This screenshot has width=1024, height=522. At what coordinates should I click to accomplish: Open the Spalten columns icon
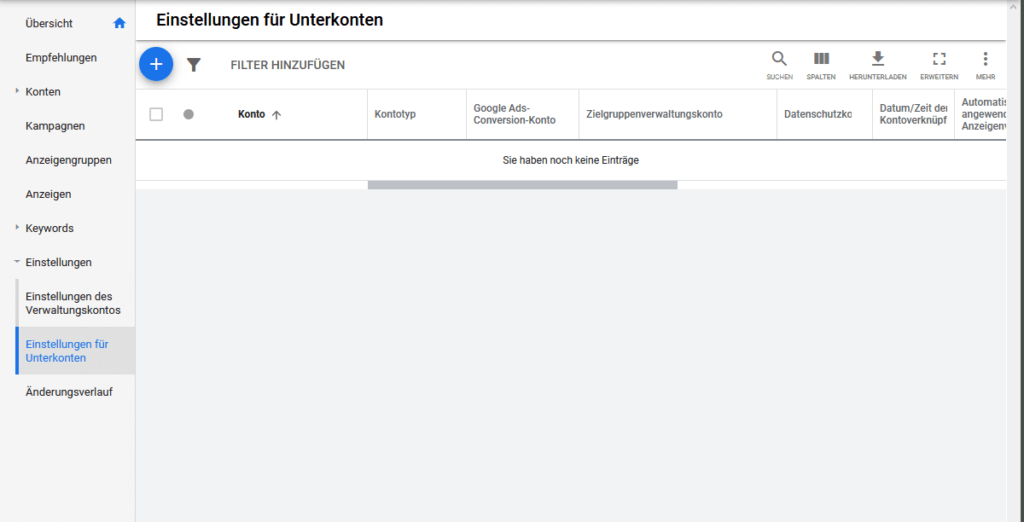(821, 60)
